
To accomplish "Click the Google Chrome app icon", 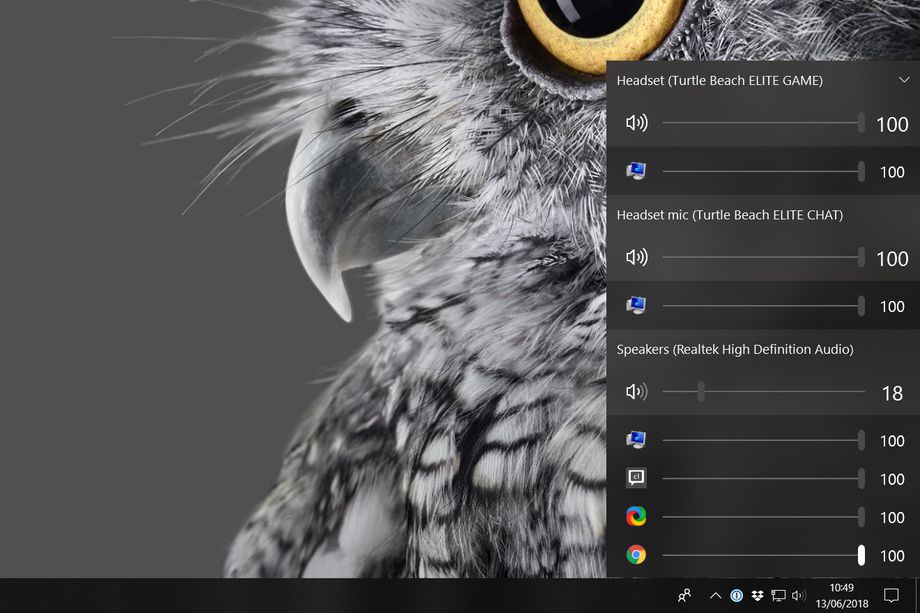I will [x=636, y=555].
